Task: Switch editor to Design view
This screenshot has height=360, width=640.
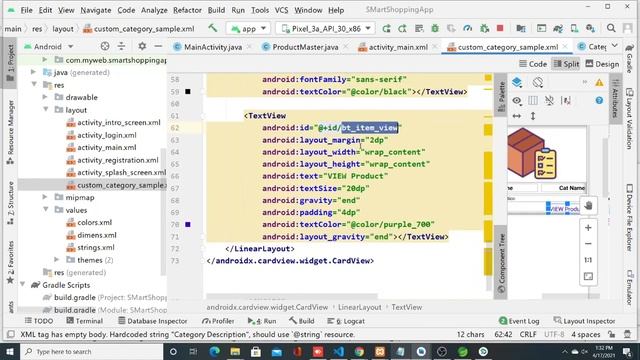Action: (602, 64)
